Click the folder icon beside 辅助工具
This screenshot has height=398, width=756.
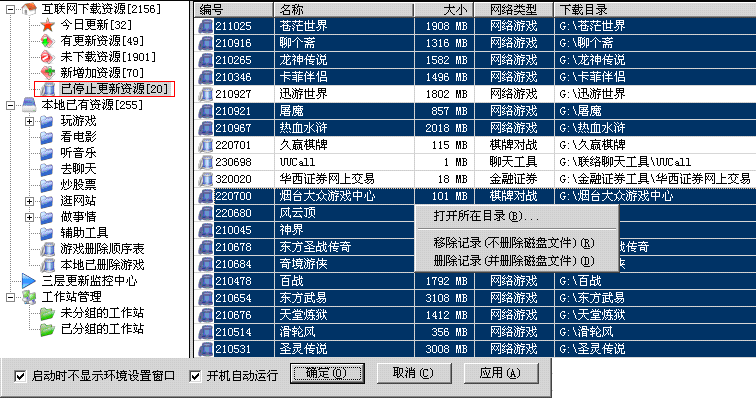click(x=47, y=233)
